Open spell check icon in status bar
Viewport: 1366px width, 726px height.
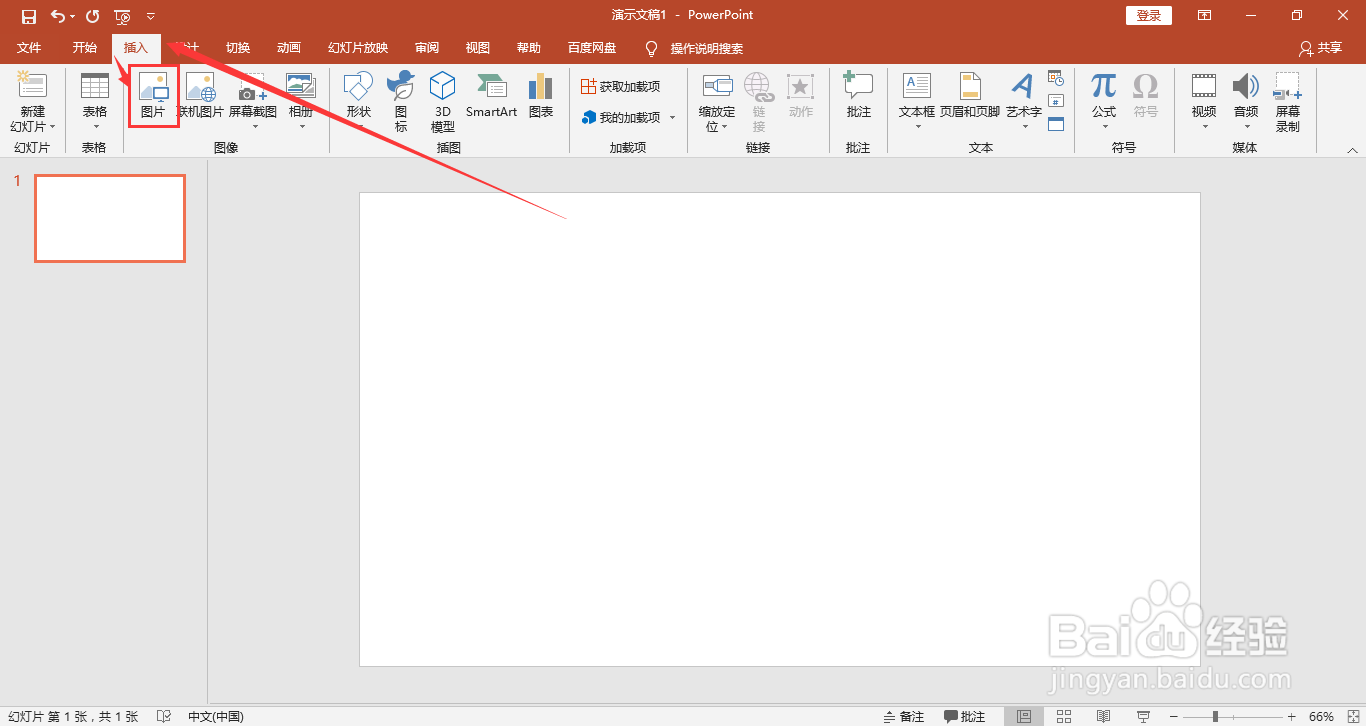[164, 716]
